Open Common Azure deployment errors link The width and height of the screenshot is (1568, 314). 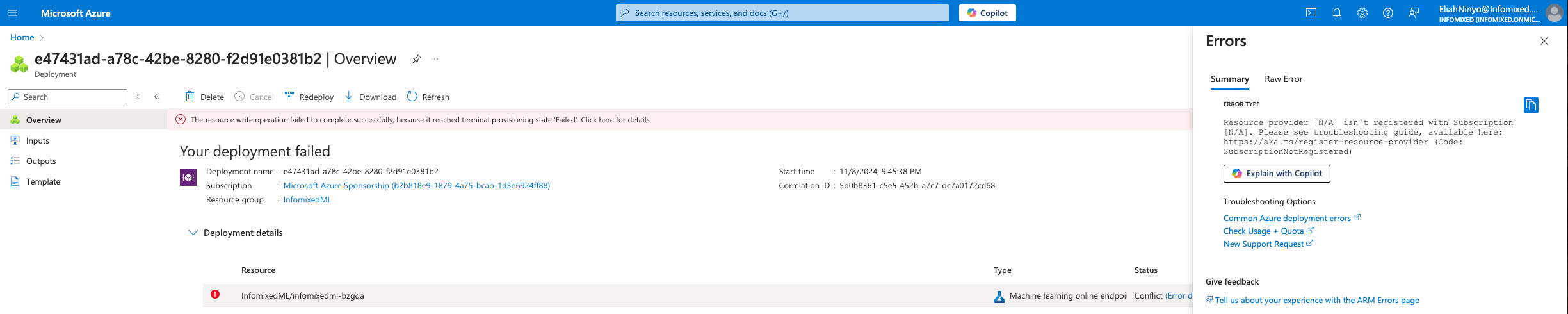coord(1291,218)
